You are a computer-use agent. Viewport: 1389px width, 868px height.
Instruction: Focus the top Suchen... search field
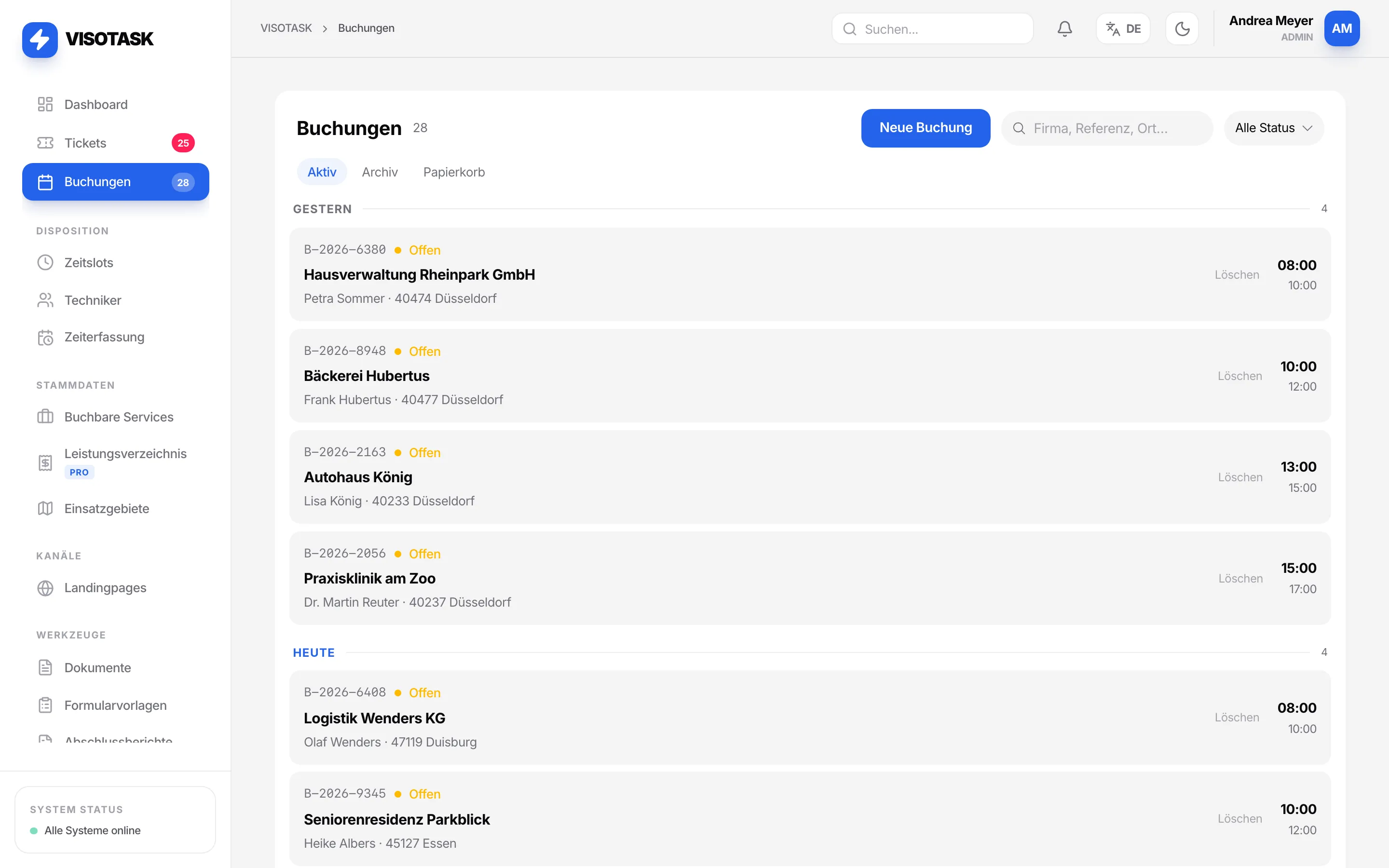tap(932, 29)
